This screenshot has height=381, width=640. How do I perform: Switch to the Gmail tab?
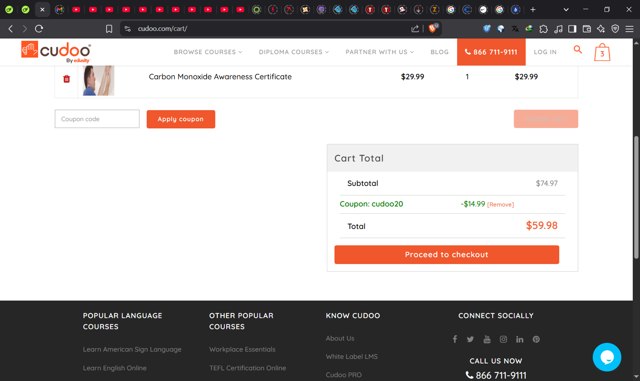60,9
